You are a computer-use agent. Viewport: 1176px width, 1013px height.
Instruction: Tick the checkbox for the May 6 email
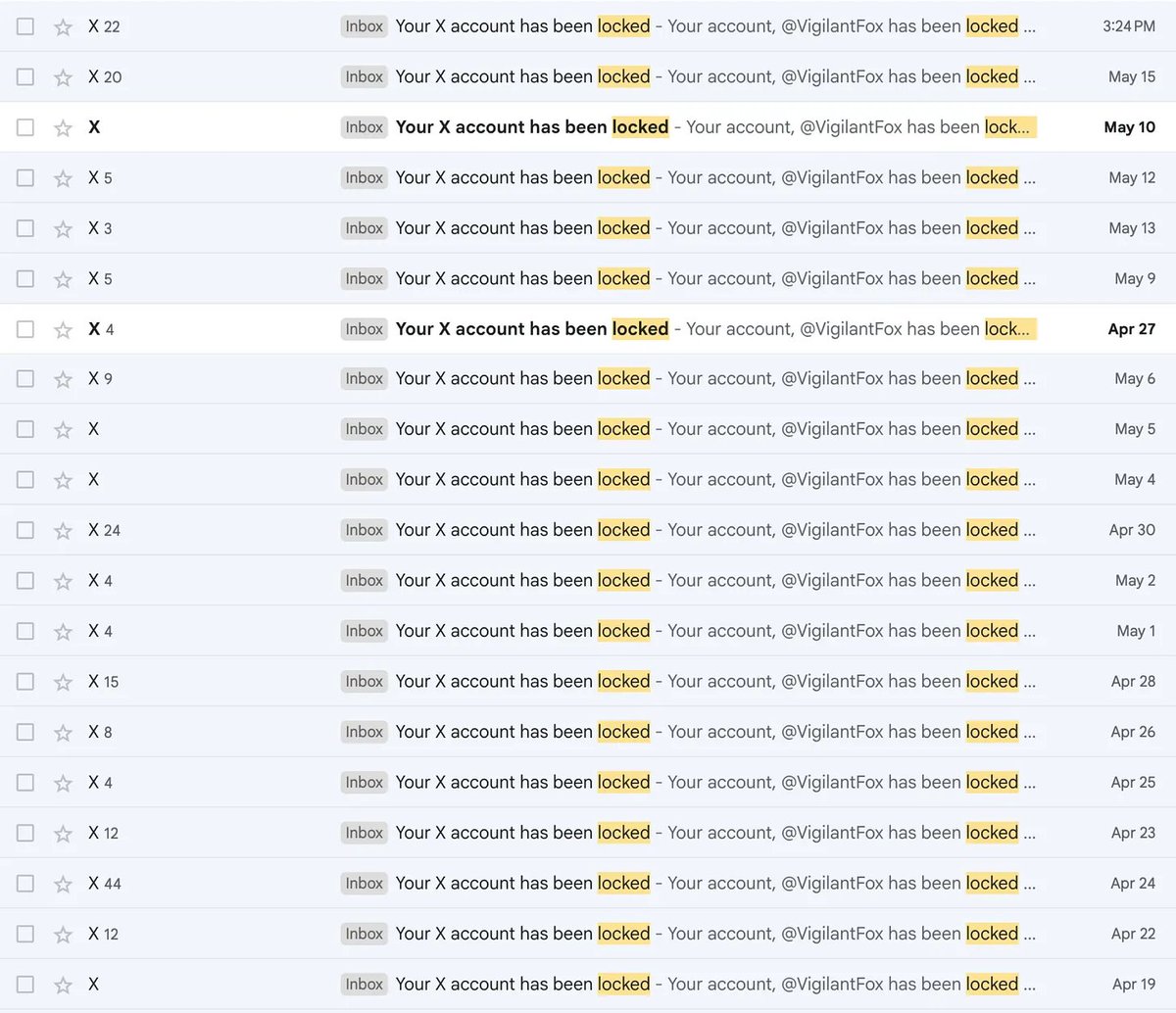pos(25,379)
